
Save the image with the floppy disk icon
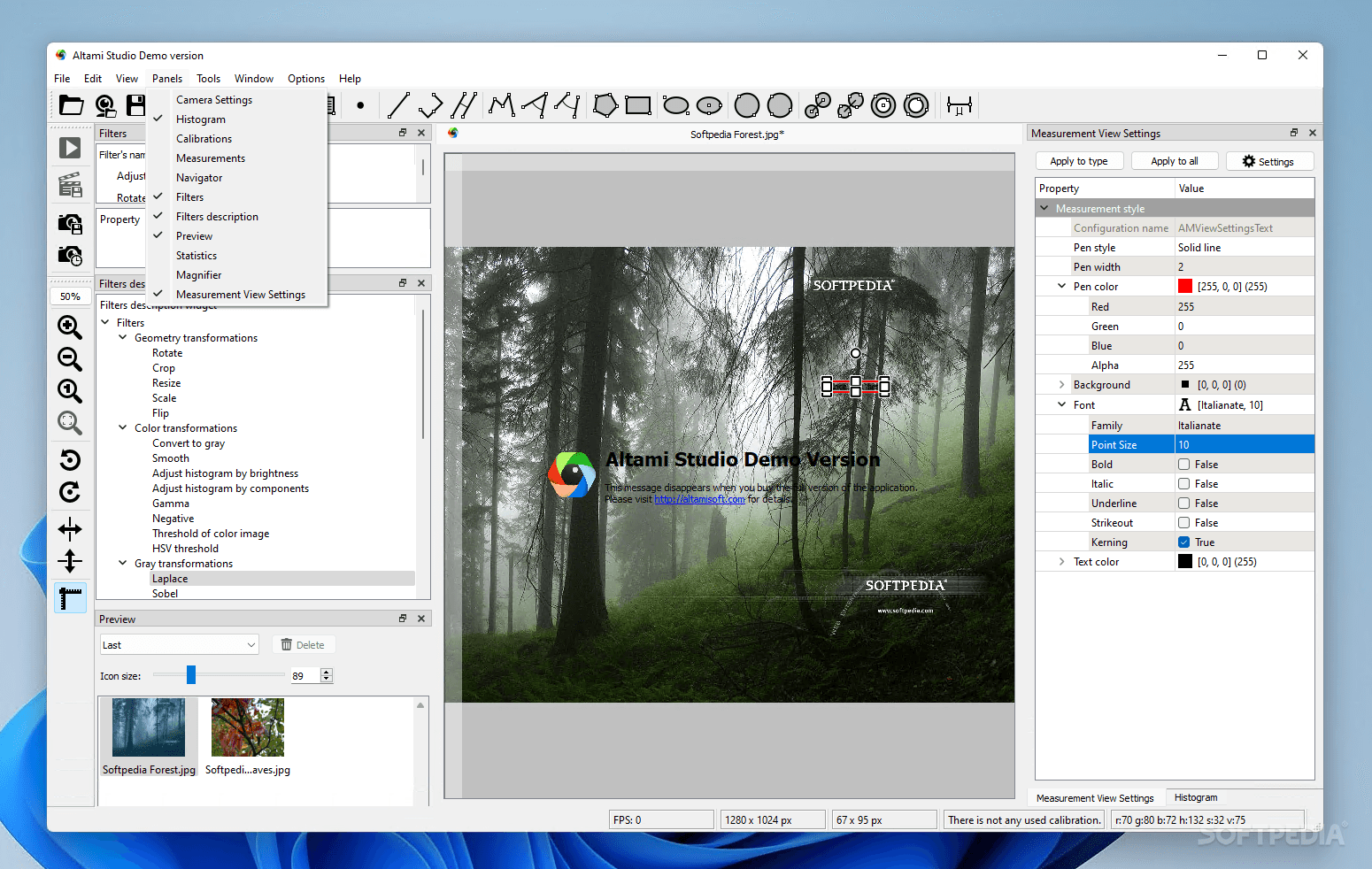pos(135,105)
